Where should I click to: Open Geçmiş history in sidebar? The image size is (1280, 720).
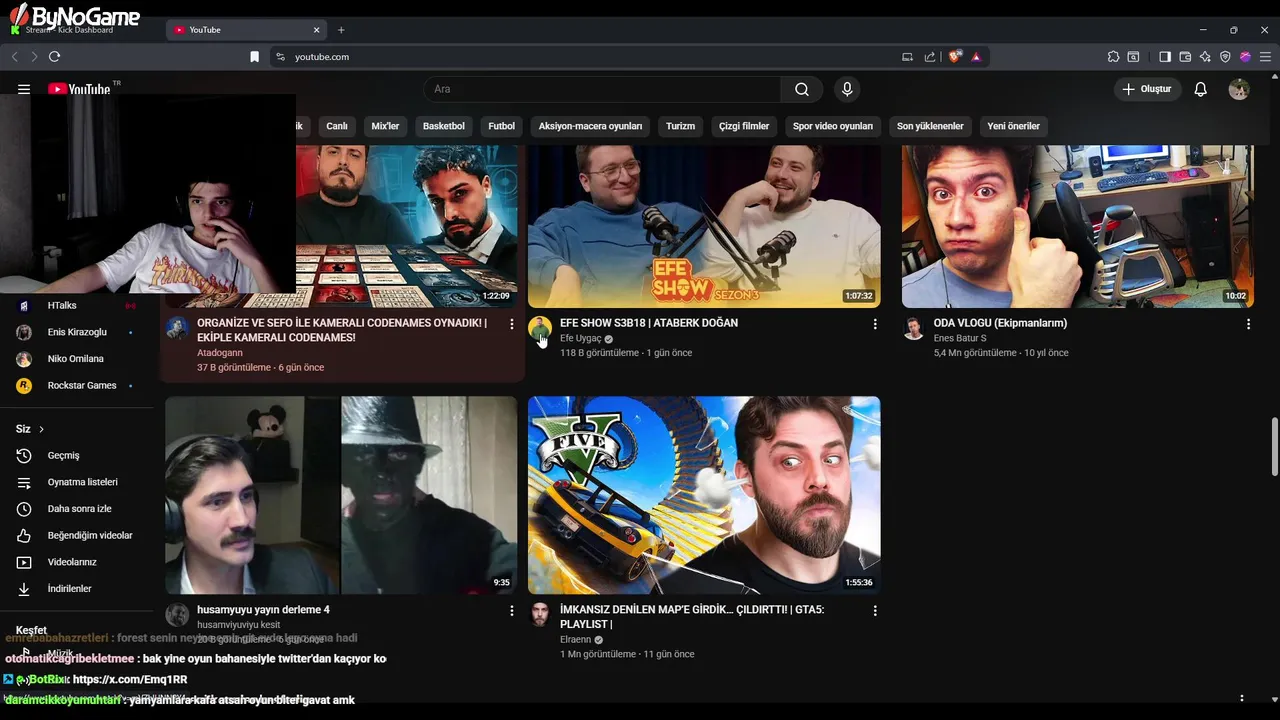point(77,456)
